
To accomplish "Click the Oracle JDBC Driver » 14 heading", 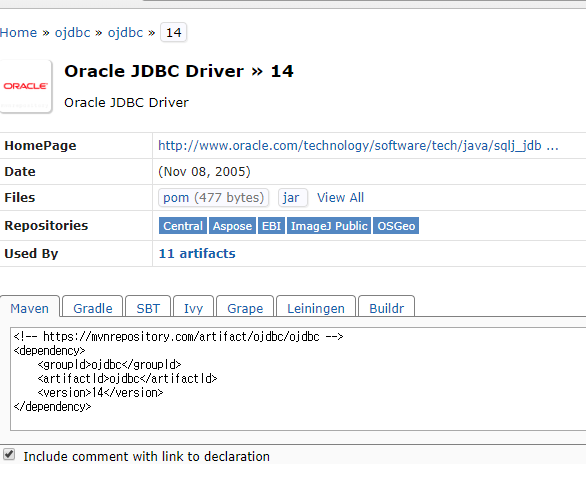I will pyautogui.click(x=179, y=71).
